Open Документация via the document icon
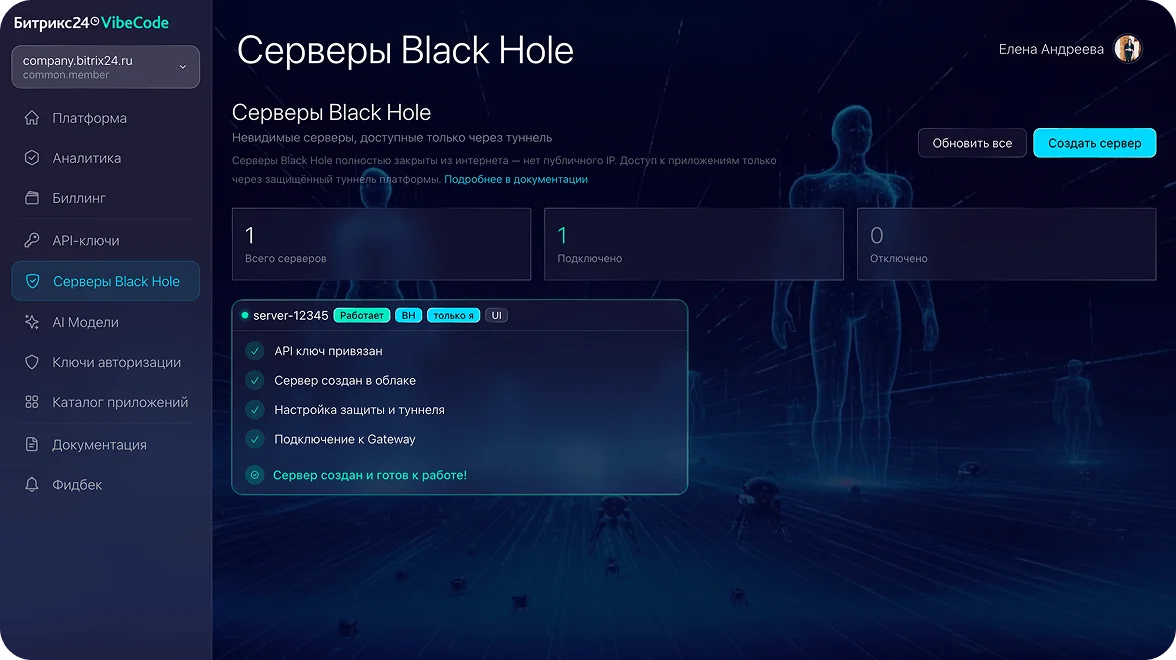 [32, 444]
